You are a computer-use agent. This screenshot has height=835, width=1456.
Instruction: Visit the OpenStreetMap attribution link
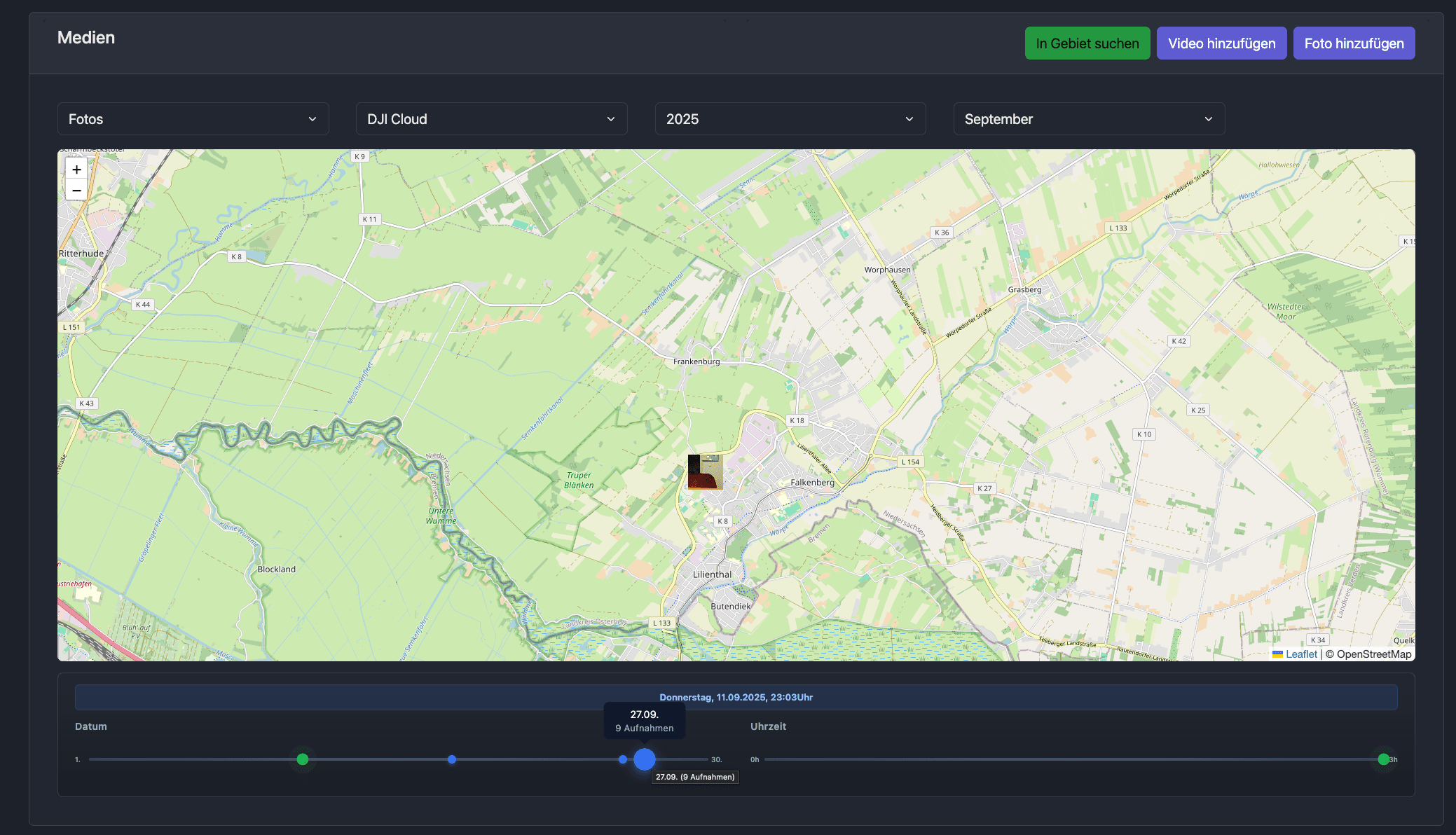point(1373,654)
